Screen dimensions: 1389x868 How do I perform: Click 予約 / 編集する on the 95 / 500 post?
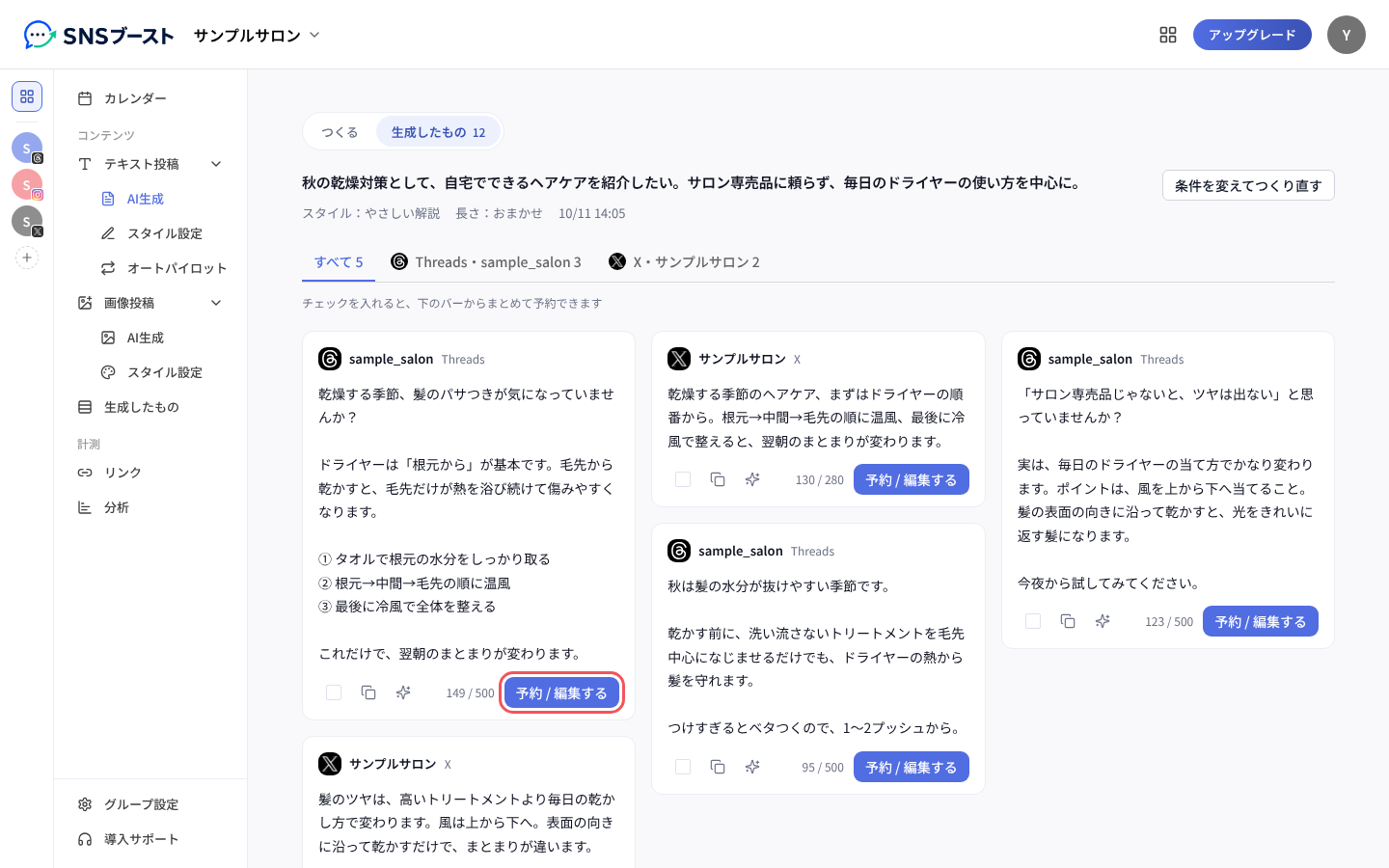click(x=912, y=767)
